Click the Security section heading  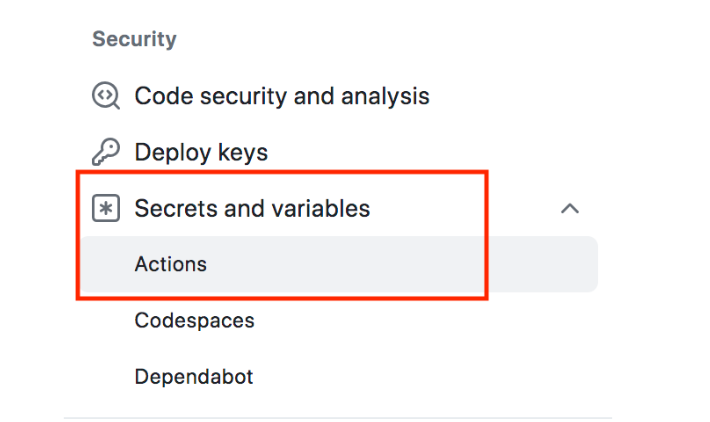coord(134,39)
